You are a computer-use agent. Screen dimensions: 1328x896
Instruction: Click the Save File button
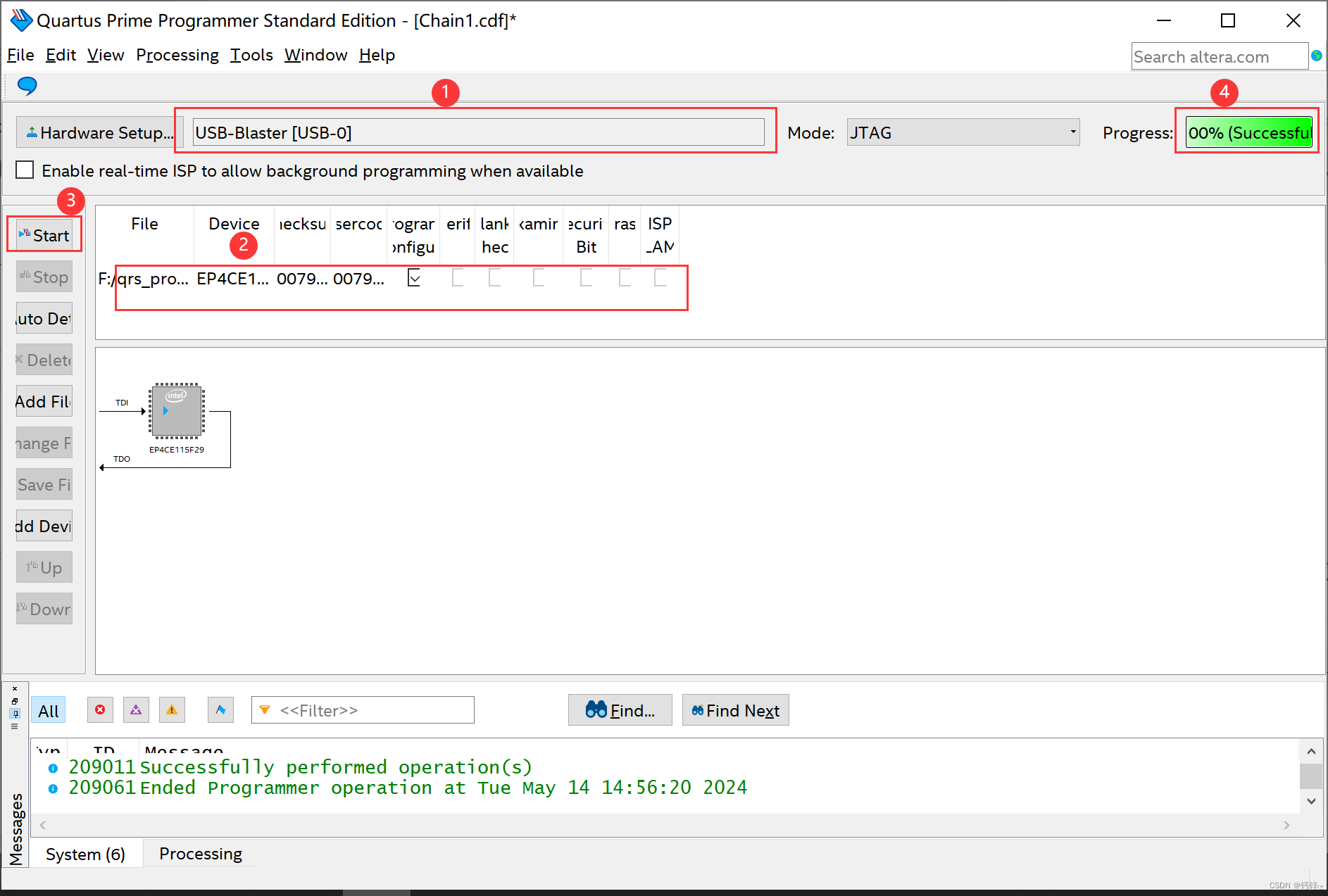pos(44,484)
